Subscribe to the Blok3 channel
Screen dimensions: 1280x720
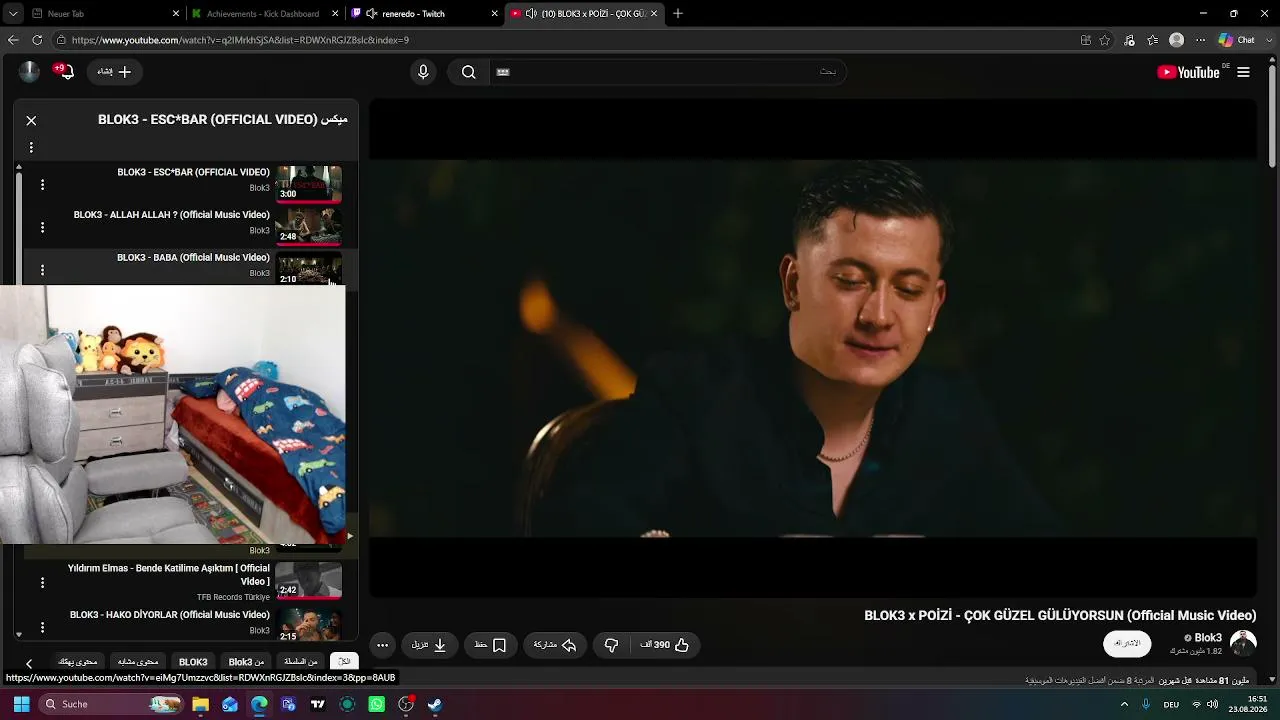[x=1127, y=643]
